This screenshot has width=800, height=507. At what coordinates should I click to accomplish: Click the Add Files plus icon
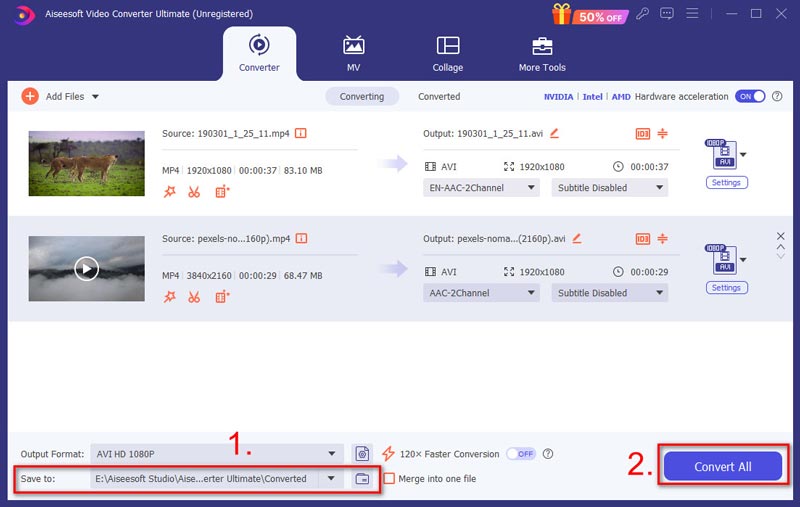pyautogui.click(x=30, y=96)
